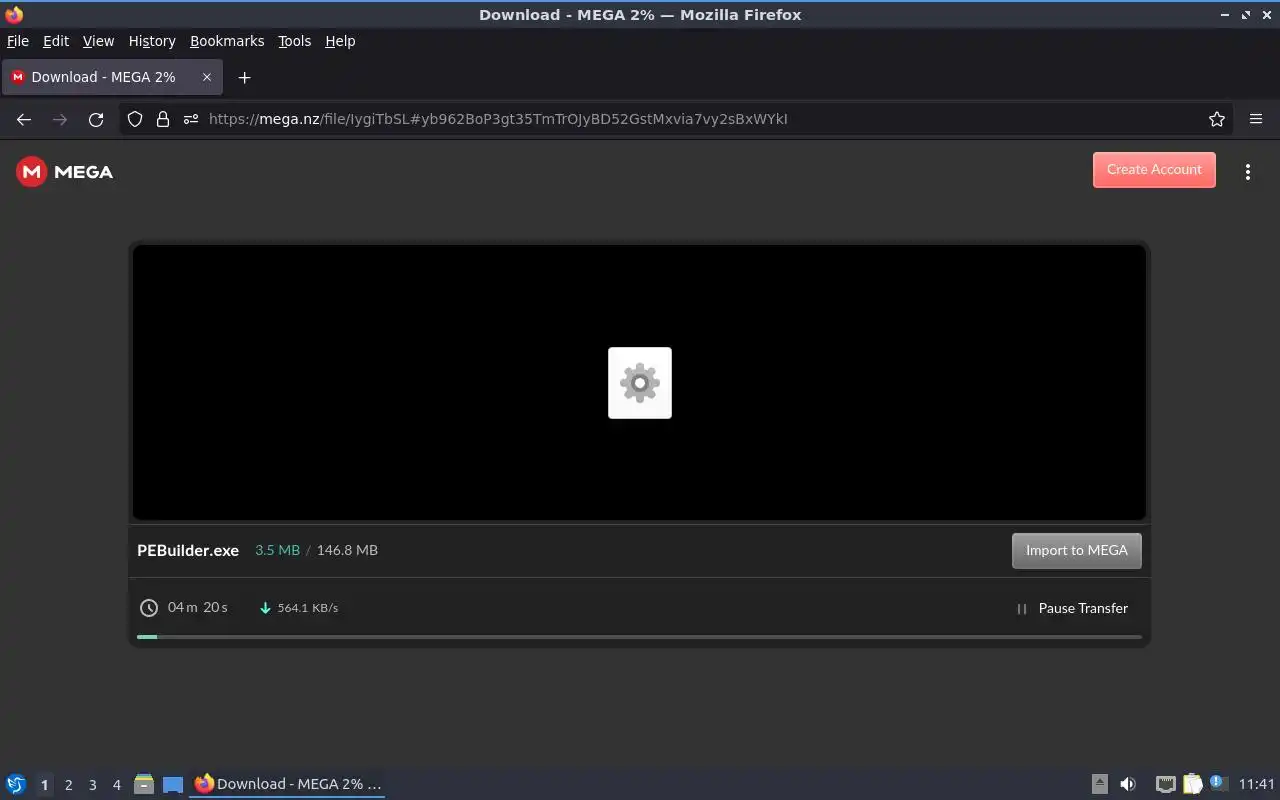Click the removable media eject tray icon

1099,784
